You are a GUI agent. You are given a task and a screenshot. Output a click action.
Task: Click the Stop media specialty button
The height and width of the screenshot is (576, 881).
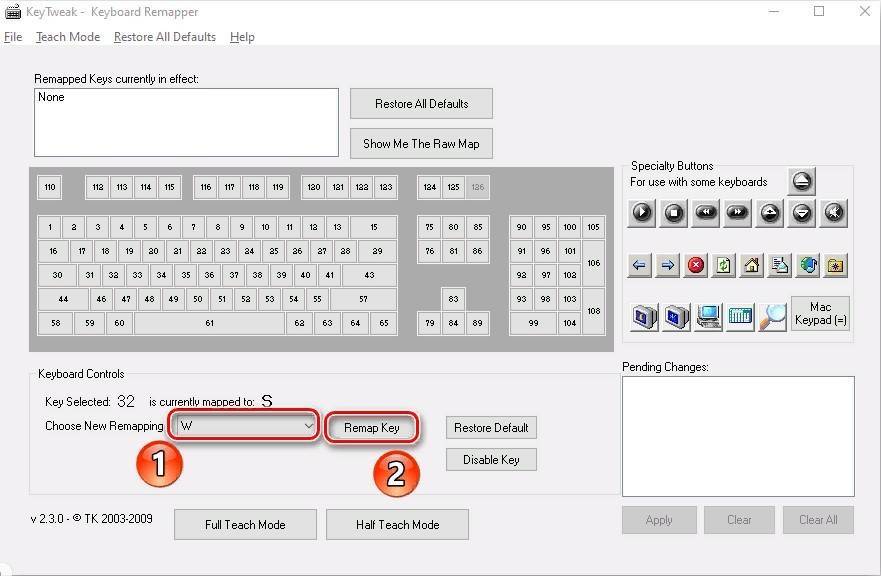(x=674, y=212)
